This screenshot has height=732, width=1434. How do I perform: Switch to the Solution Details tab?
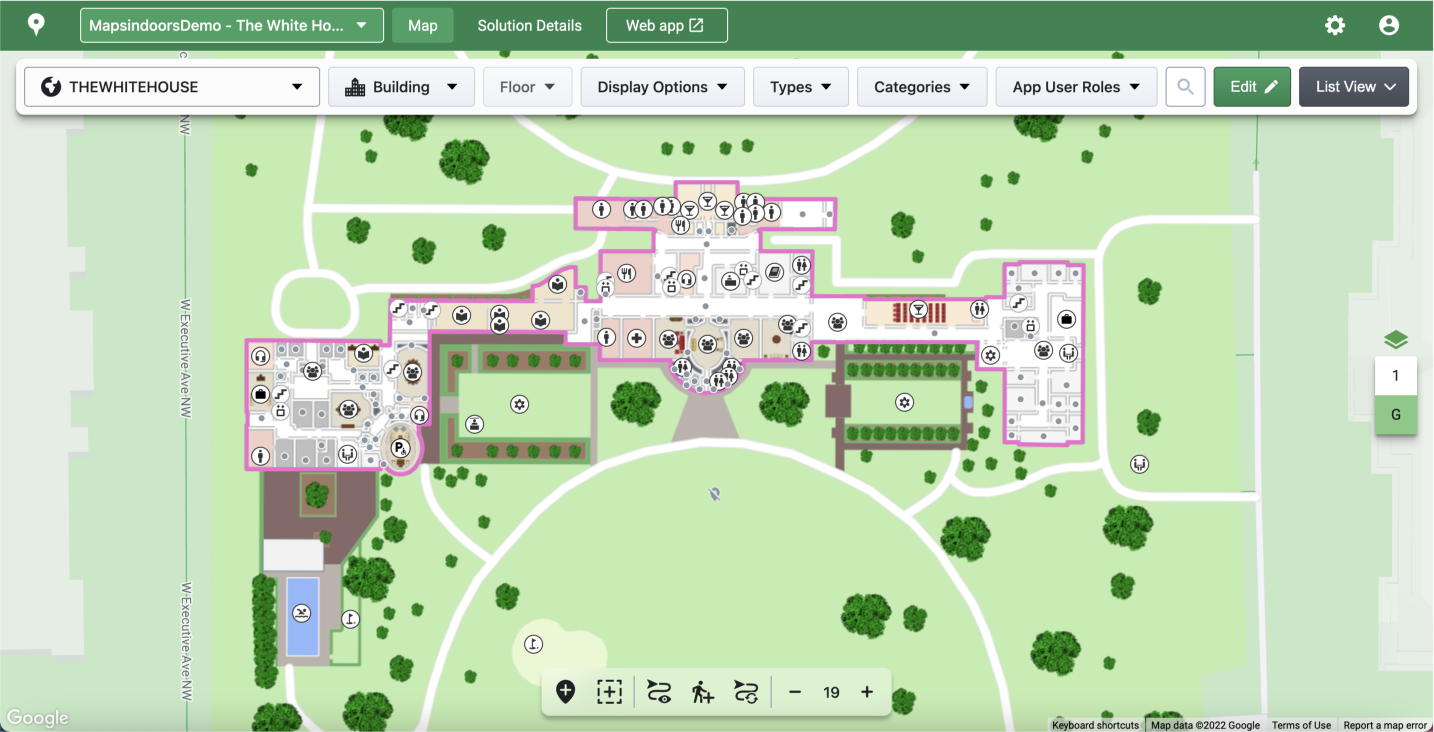(x=529, y=26)
